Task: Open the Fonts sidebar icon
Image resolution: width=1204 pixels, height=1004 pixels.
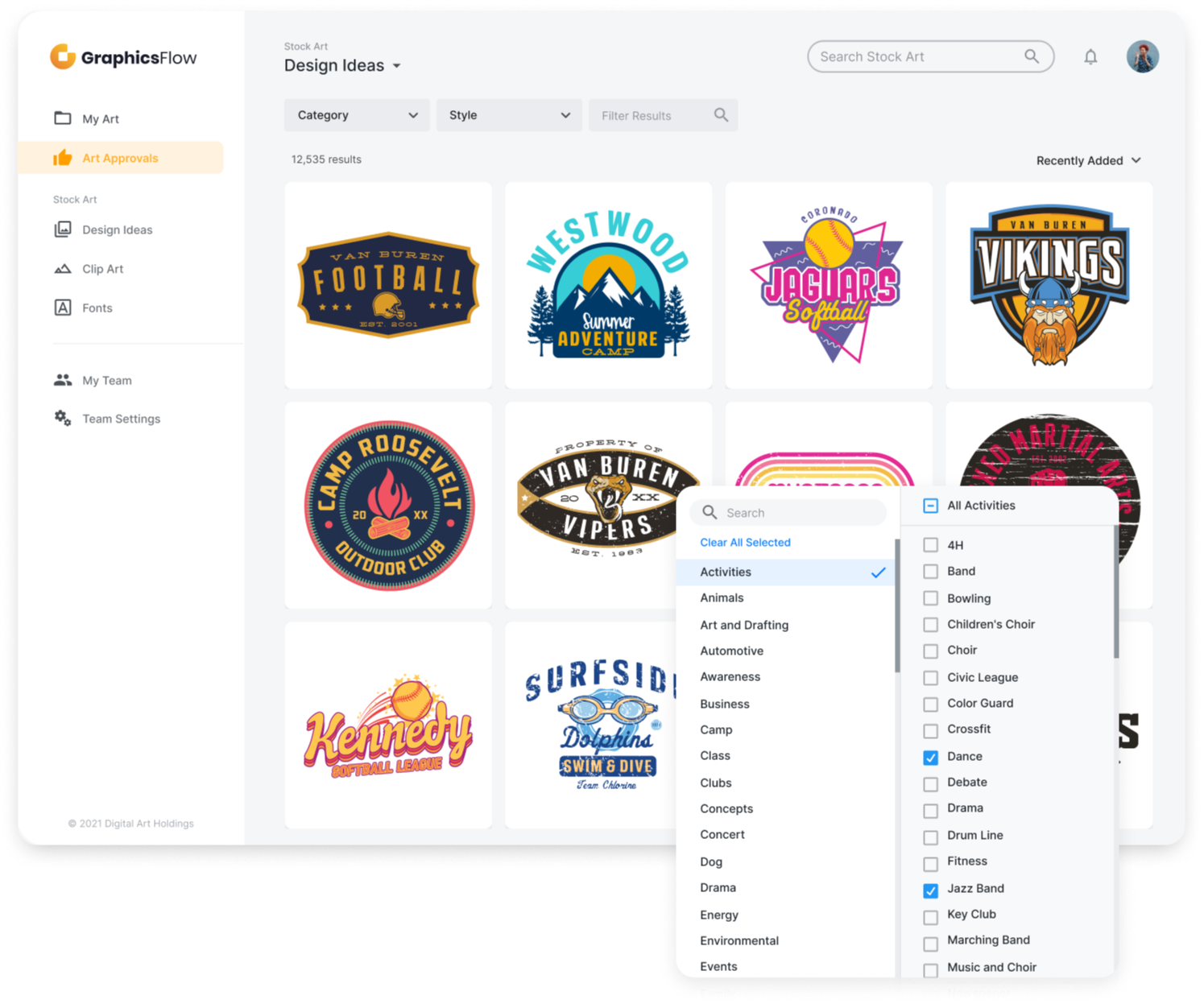Action: pyautogui.click(x=63, y=308)
